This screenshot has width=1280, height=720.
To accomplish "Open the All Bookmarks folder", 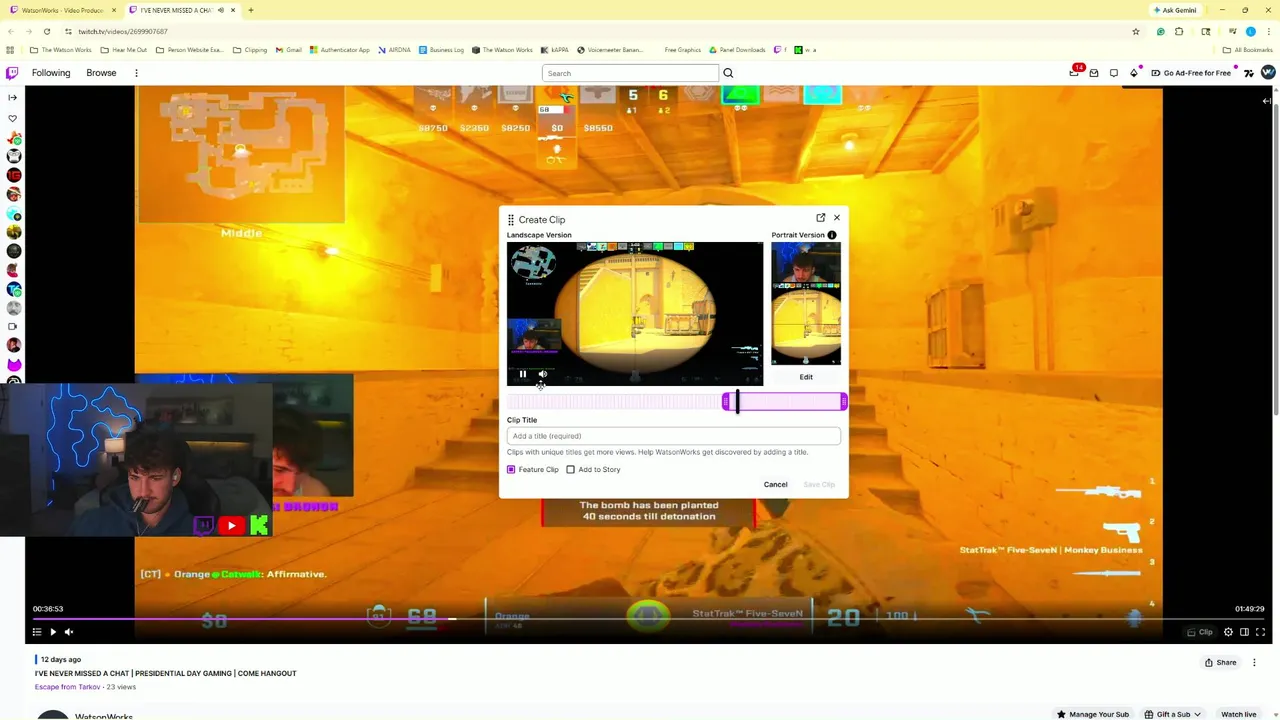I will tap(1247, 50).
